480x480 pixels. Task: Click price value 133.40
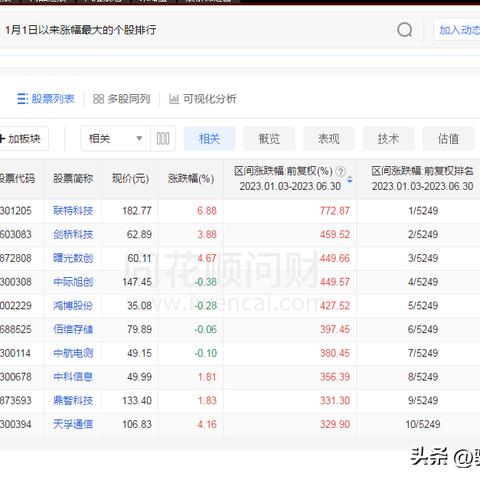pos(137,400)
